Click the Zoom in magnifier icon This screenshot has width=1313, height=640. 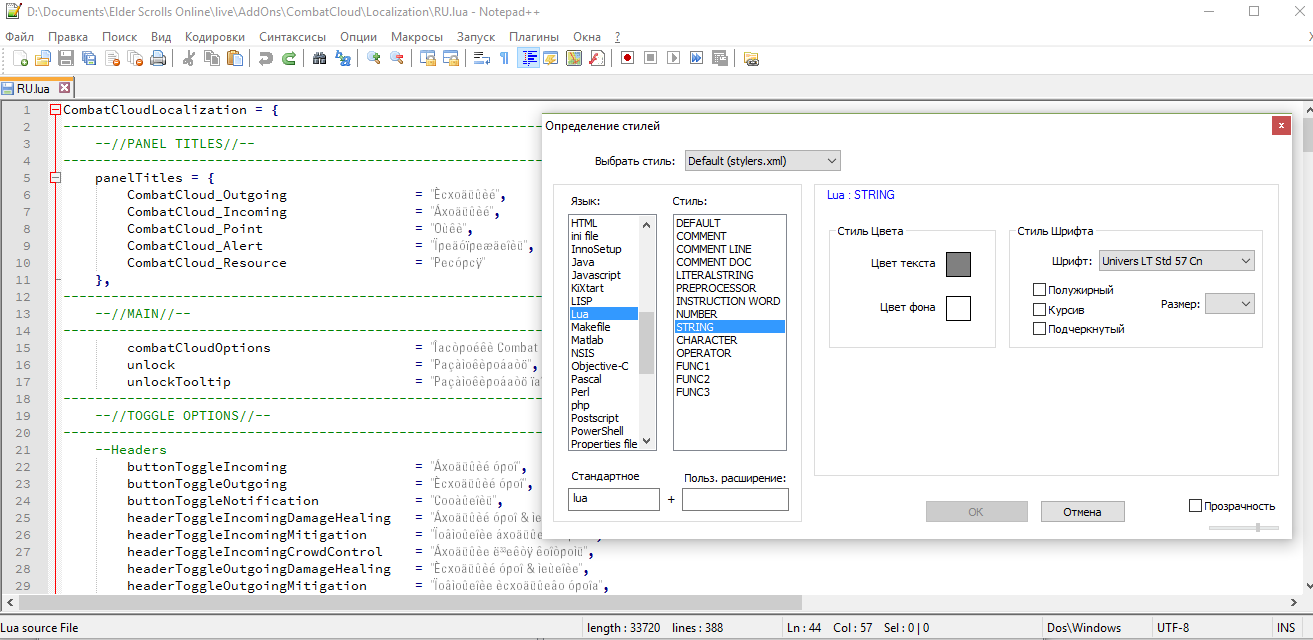pyautogui.click(x=374, y=58)
